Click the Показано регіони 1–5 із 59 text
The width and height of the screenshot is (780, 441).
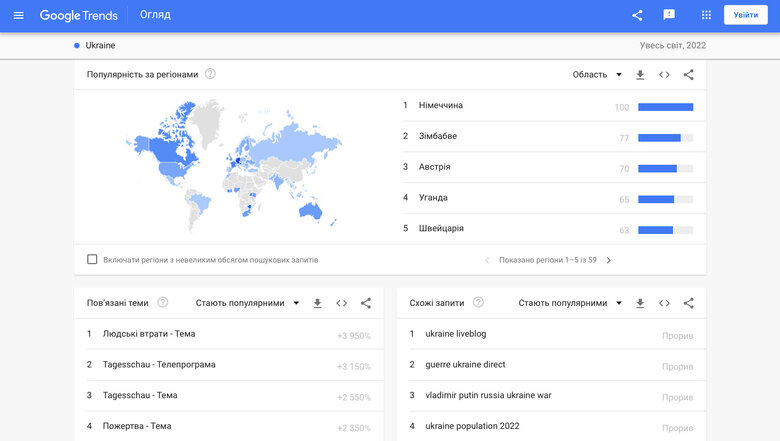(x=548, y=260)
